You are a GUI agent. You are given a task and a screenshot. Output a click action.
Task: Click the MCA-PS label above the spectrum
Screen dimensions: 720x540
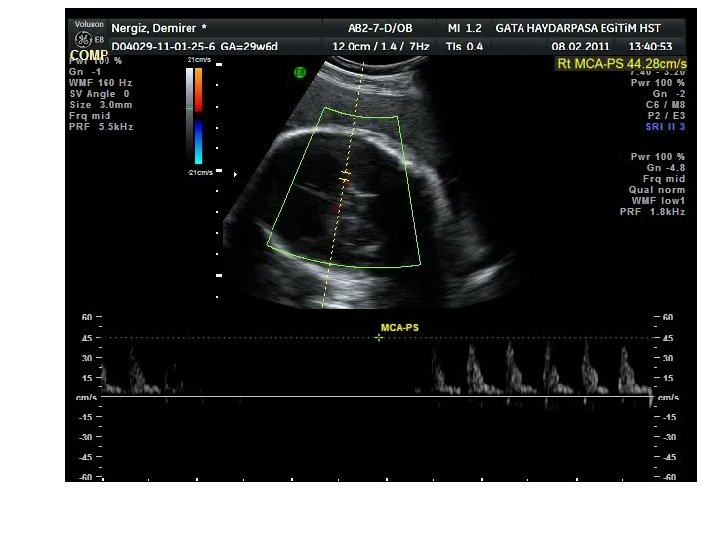(399, 328)
